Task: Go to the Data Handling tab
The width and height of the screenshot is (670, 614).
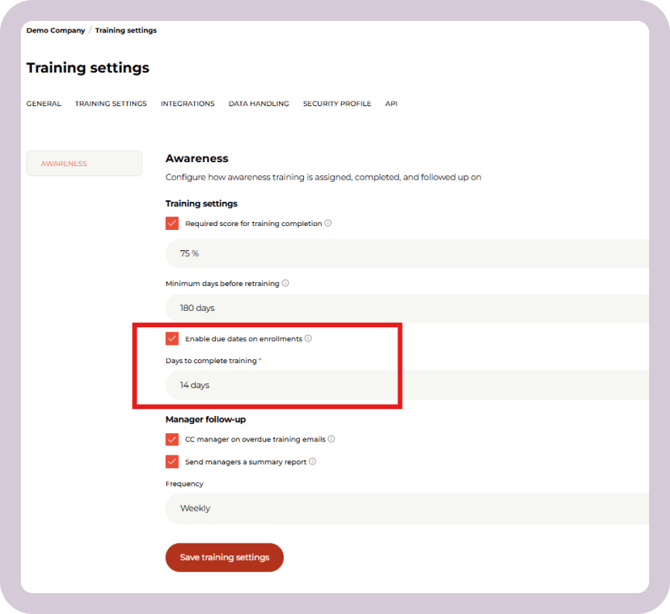Action: (x=258, y=104)
